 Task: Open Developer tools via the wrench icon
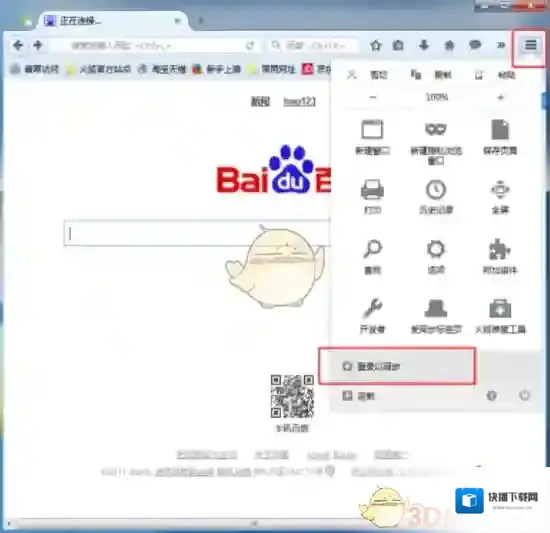(372, 308)
